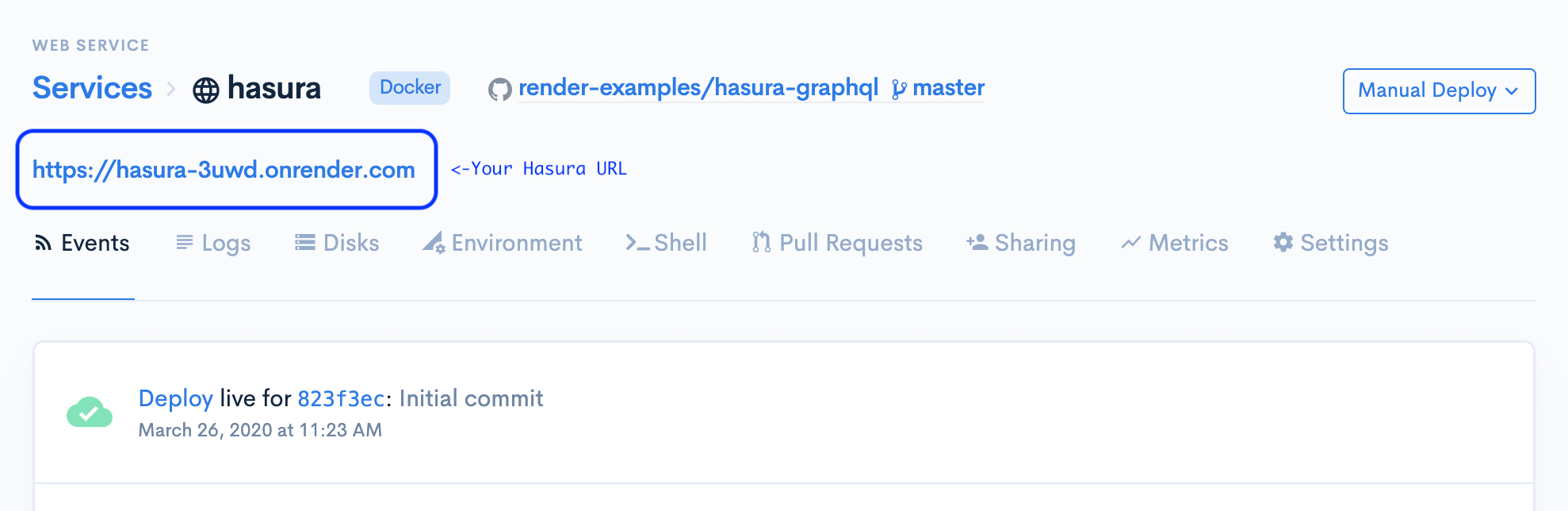The height and width of the screenshot is (511, 1568).
Task: Click the Shell terminal prompt icon
Action: click(637, 243)
